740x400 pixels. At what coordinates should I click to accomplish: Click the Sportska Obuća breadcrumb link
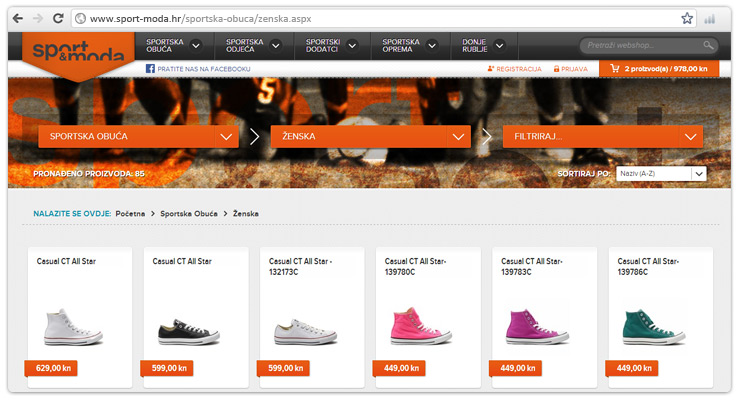[189, 214]
